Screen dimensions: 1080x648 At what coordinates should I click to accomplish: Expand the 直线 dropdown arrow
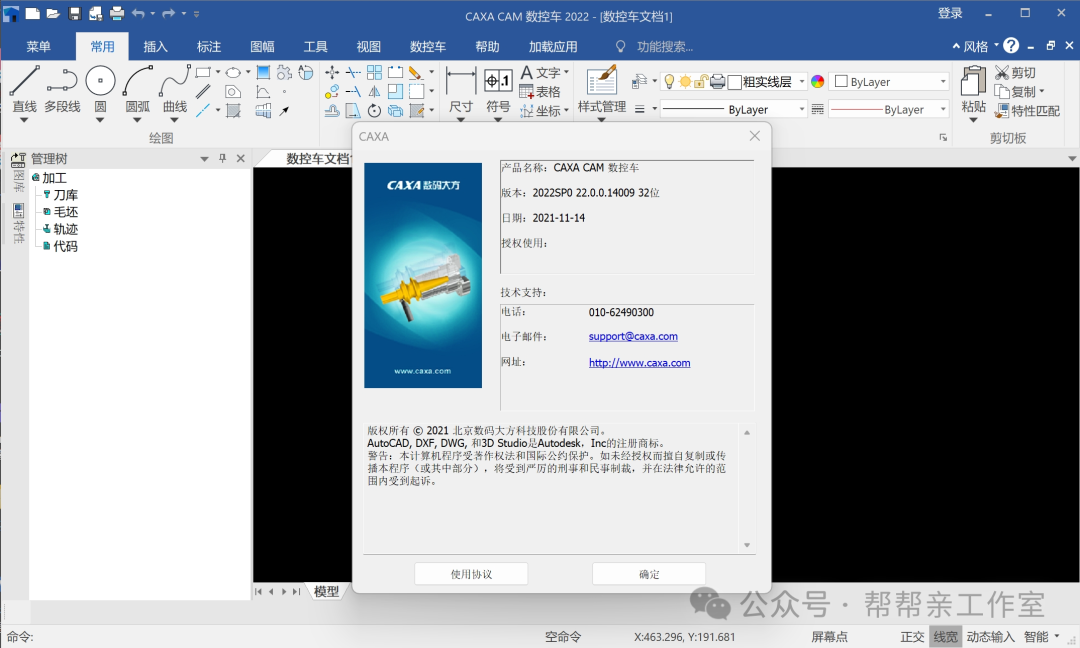pyautogui.click(x=24, y=121)
